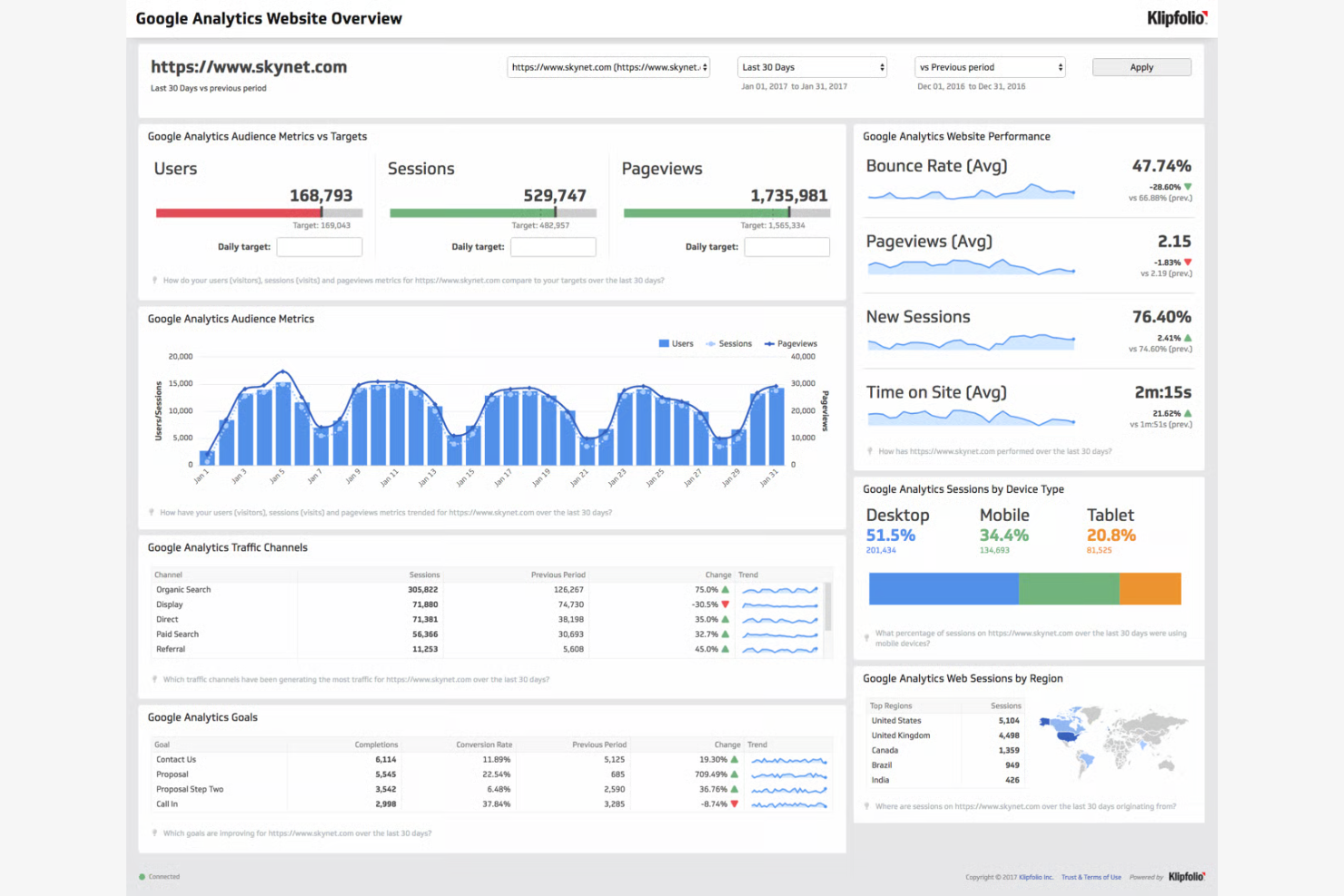Select the United States region row
The height and width of the screenshot is (896, 1344).
(945, 721)
